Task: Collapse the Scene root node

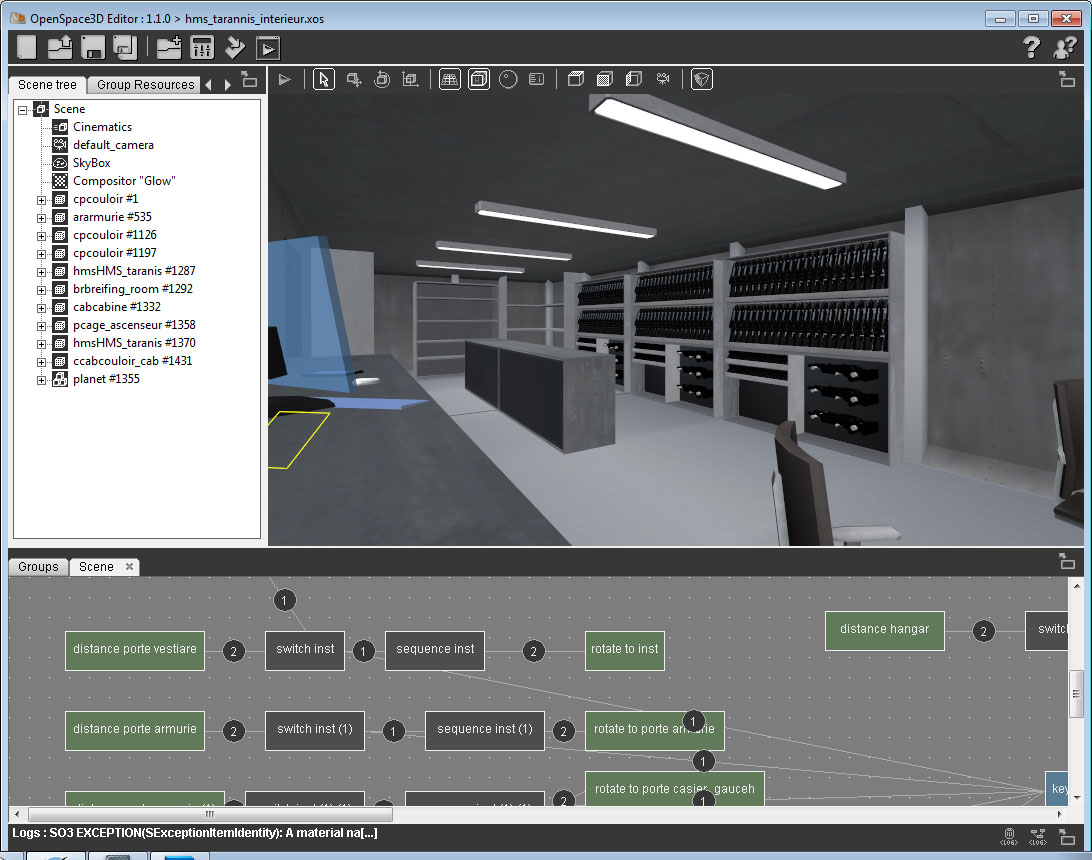Action: [23, 109]
